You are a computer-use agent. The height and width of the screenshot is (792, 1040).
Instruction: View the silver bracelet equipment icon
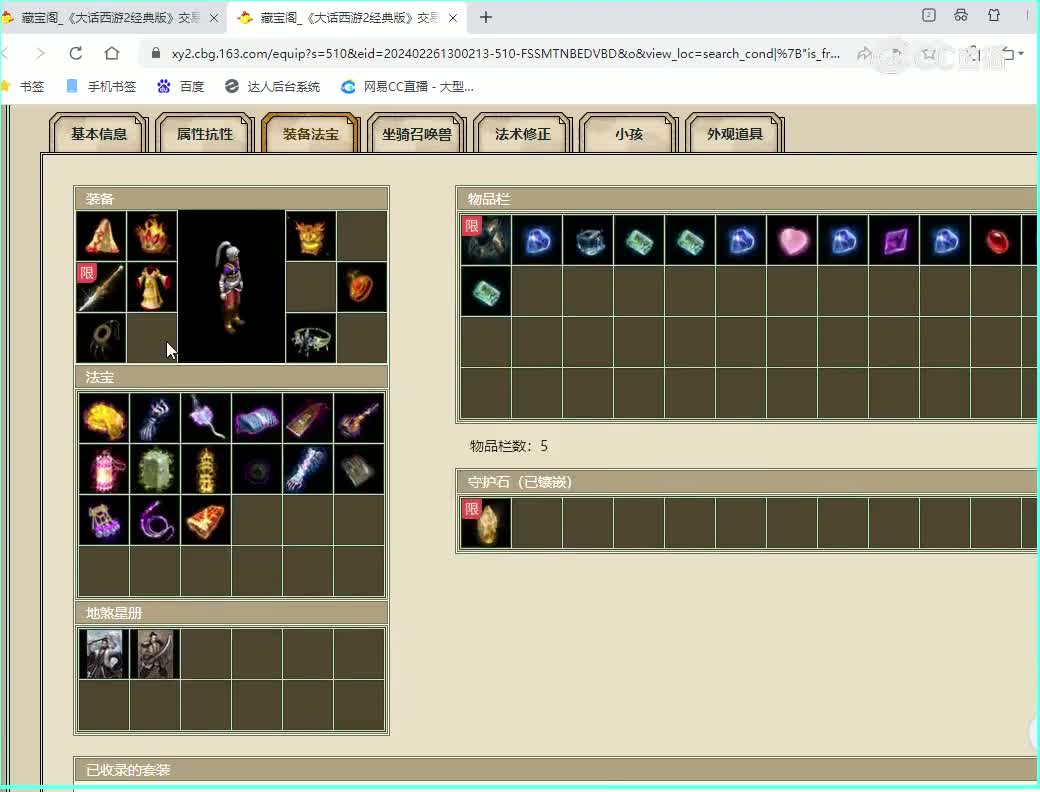[x=311, y=338]
